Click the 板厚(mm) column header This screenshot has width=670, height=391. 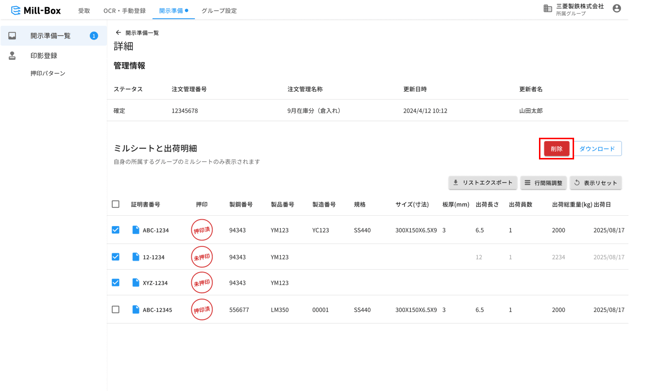tap(456, 205)
